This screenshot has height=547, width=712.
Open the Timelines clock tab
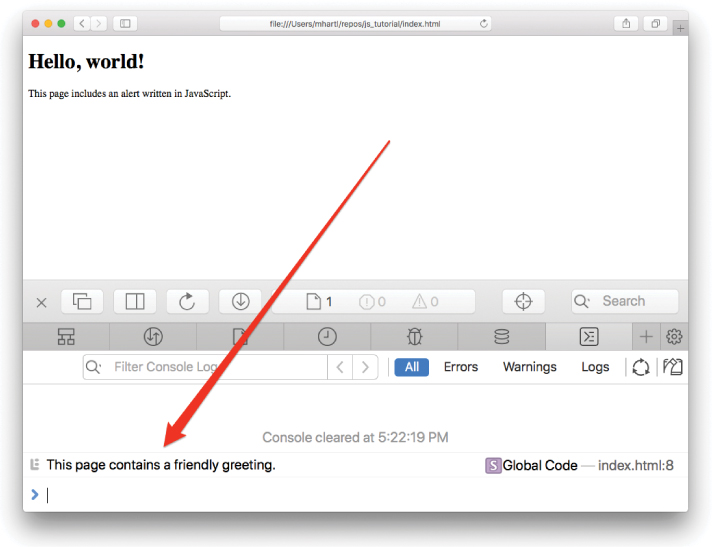pyautogui.click(x=327, y=337)
